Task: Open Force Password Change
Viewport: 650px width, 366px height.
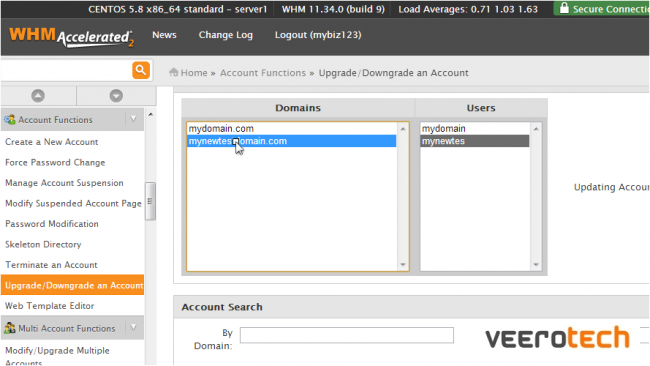Action: [55, 162]
